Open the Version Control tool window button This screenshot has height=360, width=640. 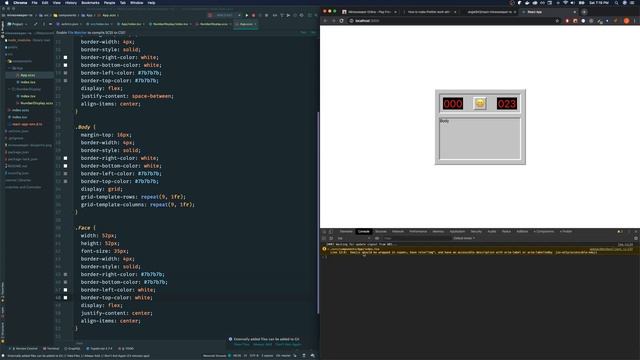click(24, 349)
